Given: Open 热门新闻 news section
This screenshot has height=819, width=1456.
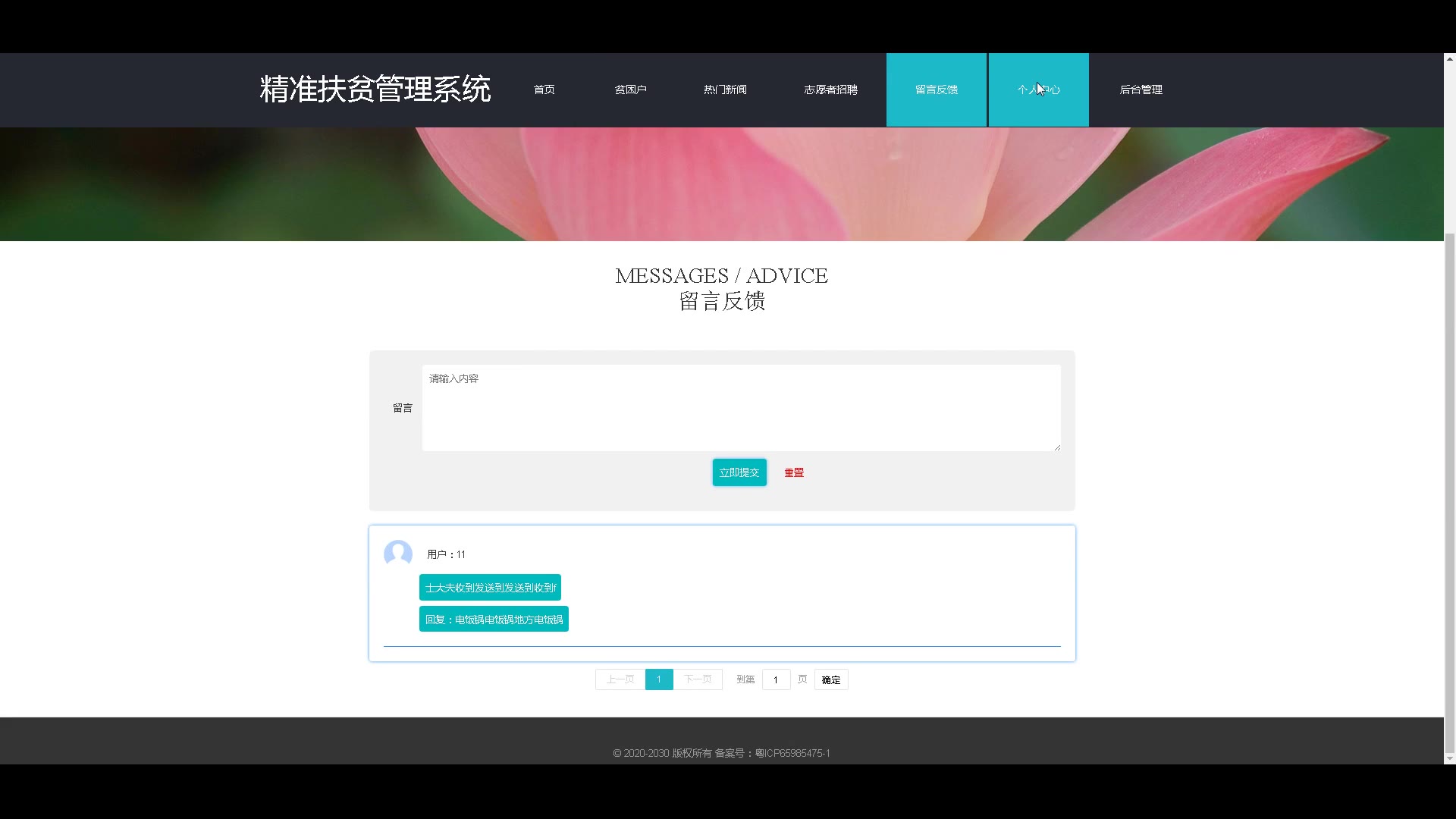Looking at the screenshot, I should (x=725, y=89).
